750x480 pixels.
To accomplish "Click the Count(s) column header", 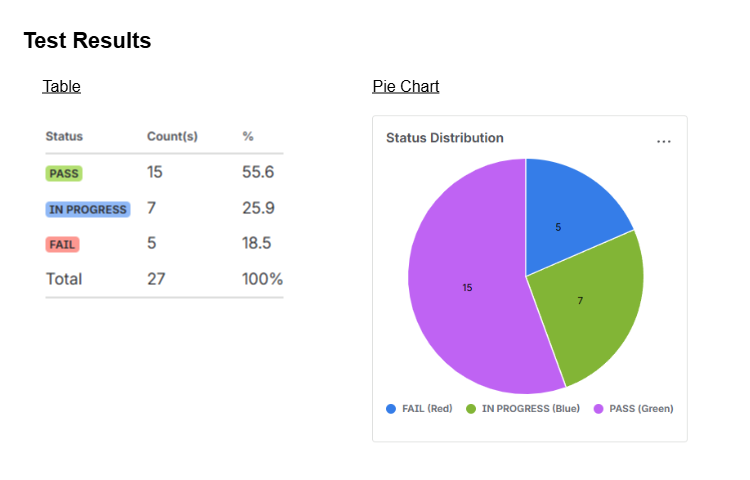I will [x=172, y=136].
